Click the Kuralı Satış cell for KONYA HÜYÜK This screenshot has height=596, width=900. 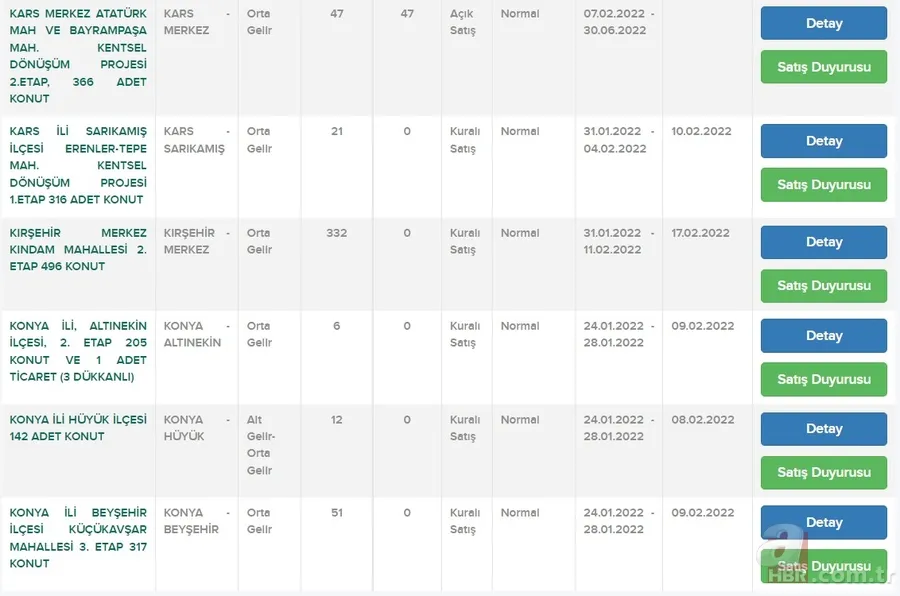(x=465, y=428)
